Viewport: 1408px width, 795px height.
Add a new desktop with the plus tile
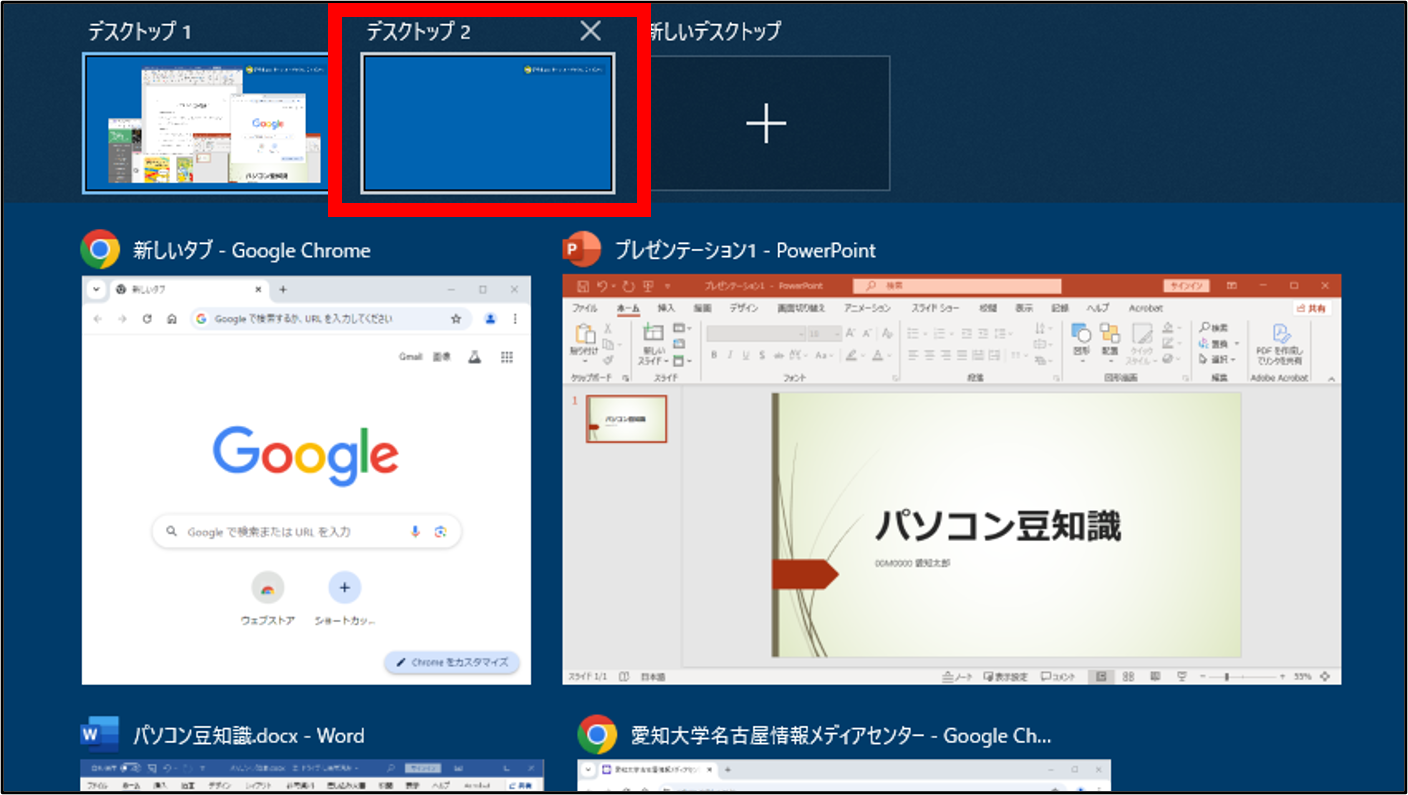point(766,123)
